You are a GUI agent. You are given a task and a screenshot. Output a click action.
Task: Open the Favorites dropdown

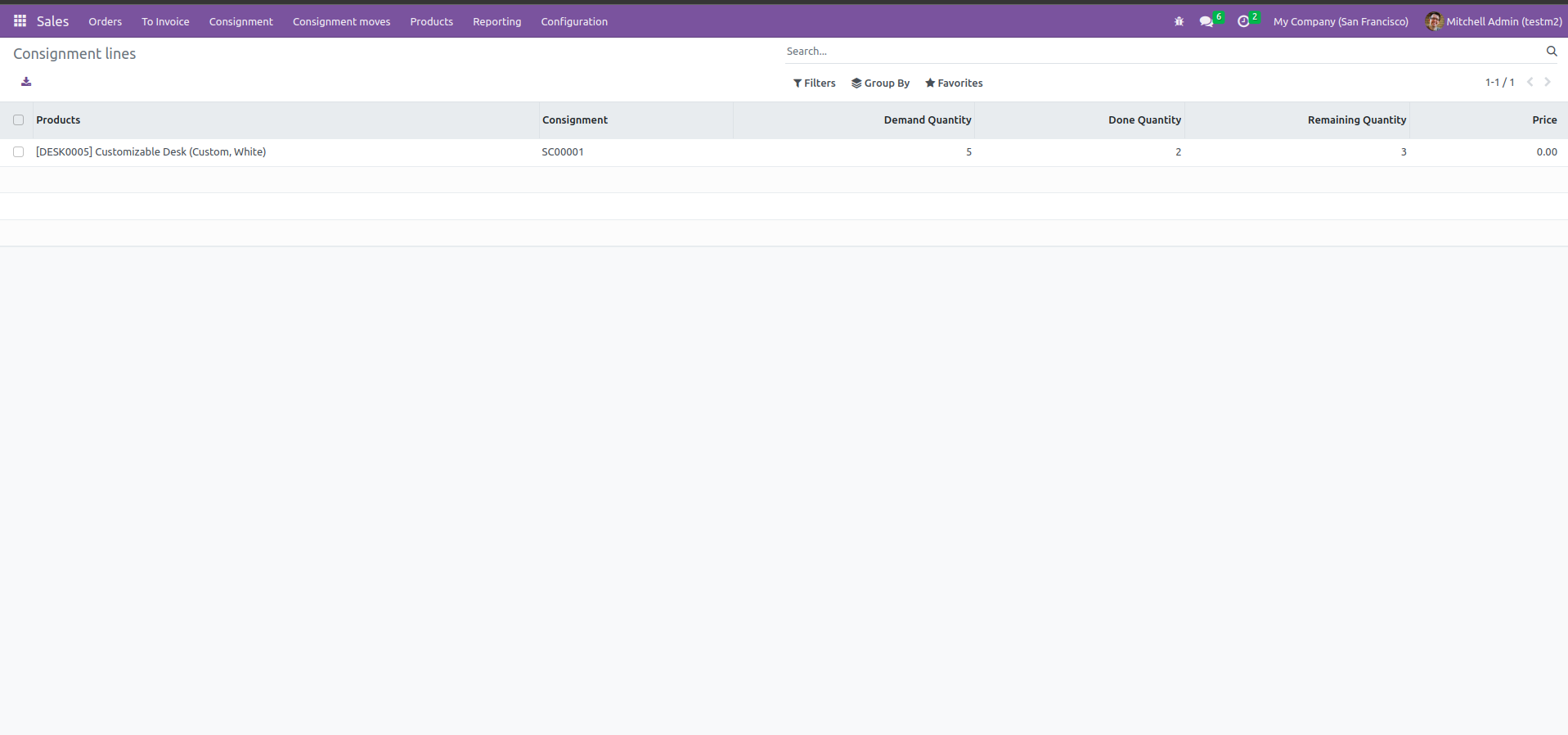click(954, 83)
